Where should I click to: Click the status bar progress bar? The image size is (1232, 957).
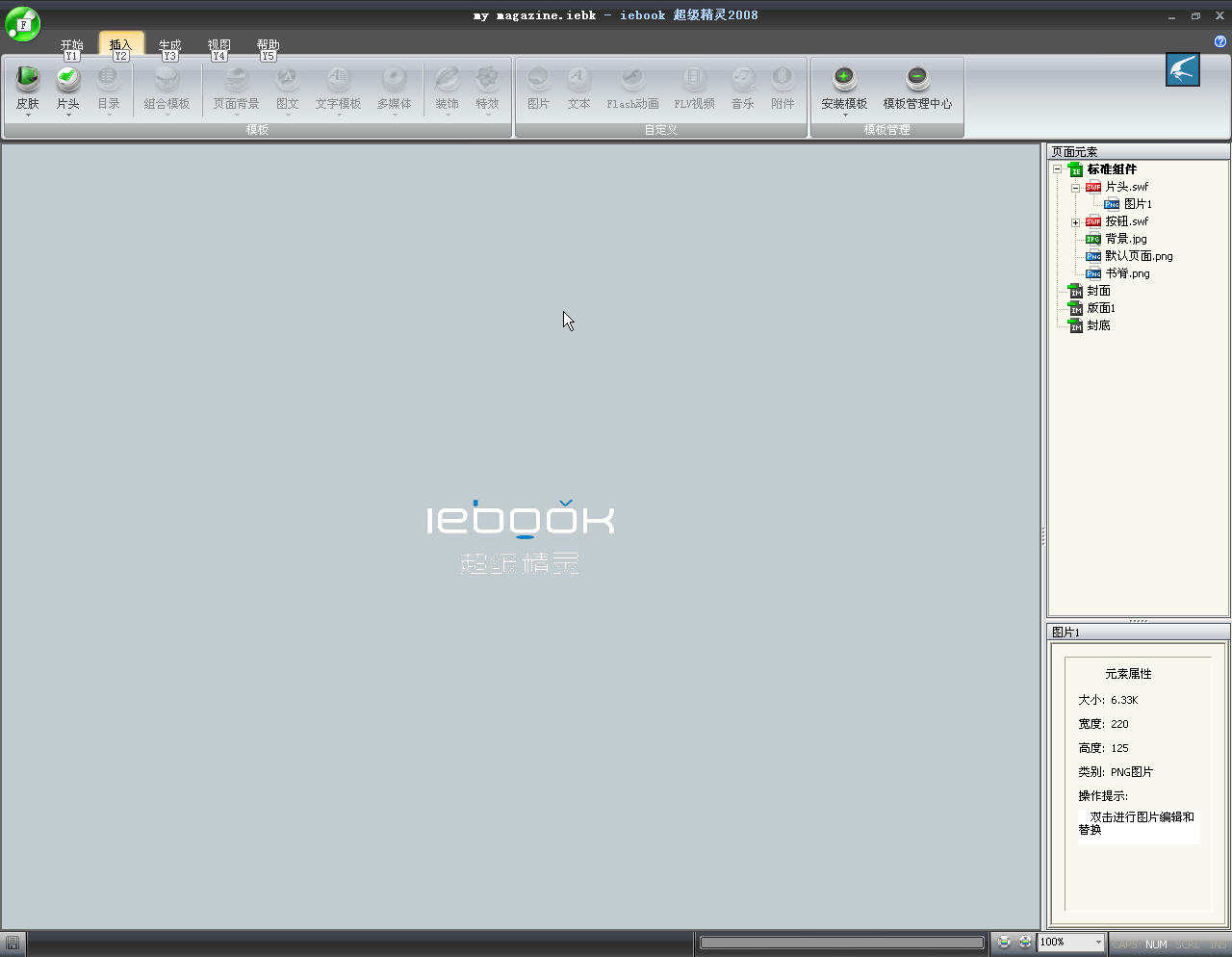click(x=842, y=943)
